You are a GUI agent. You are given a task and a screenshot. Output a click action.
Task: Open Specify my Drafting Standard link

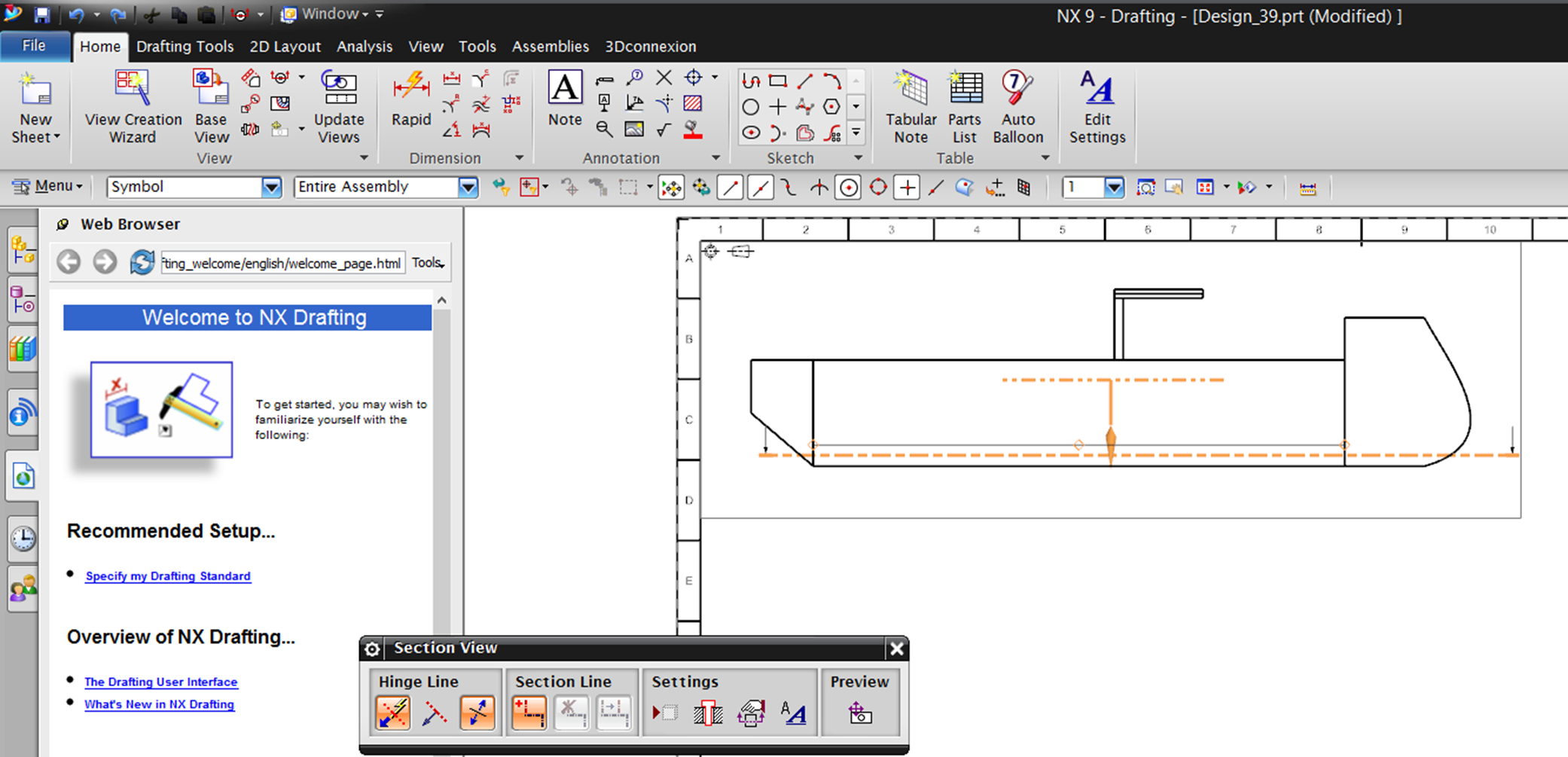(x=168, y=576)
